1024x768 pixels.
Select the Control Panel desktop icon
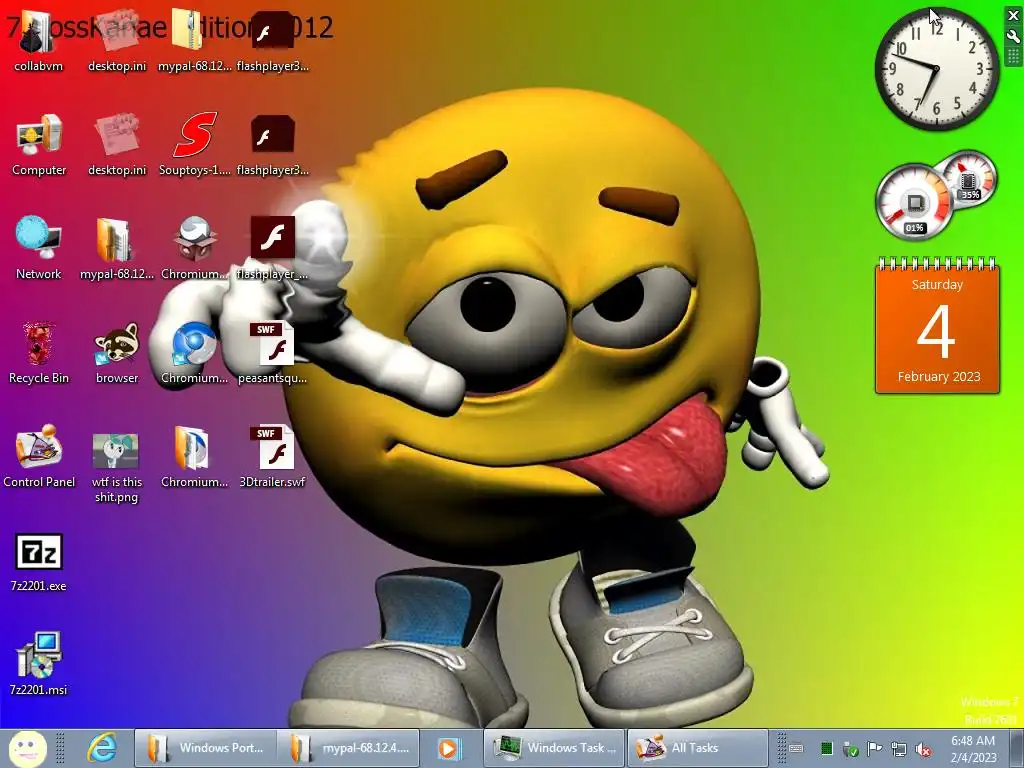pyautogui.click(x=39, y=456)
